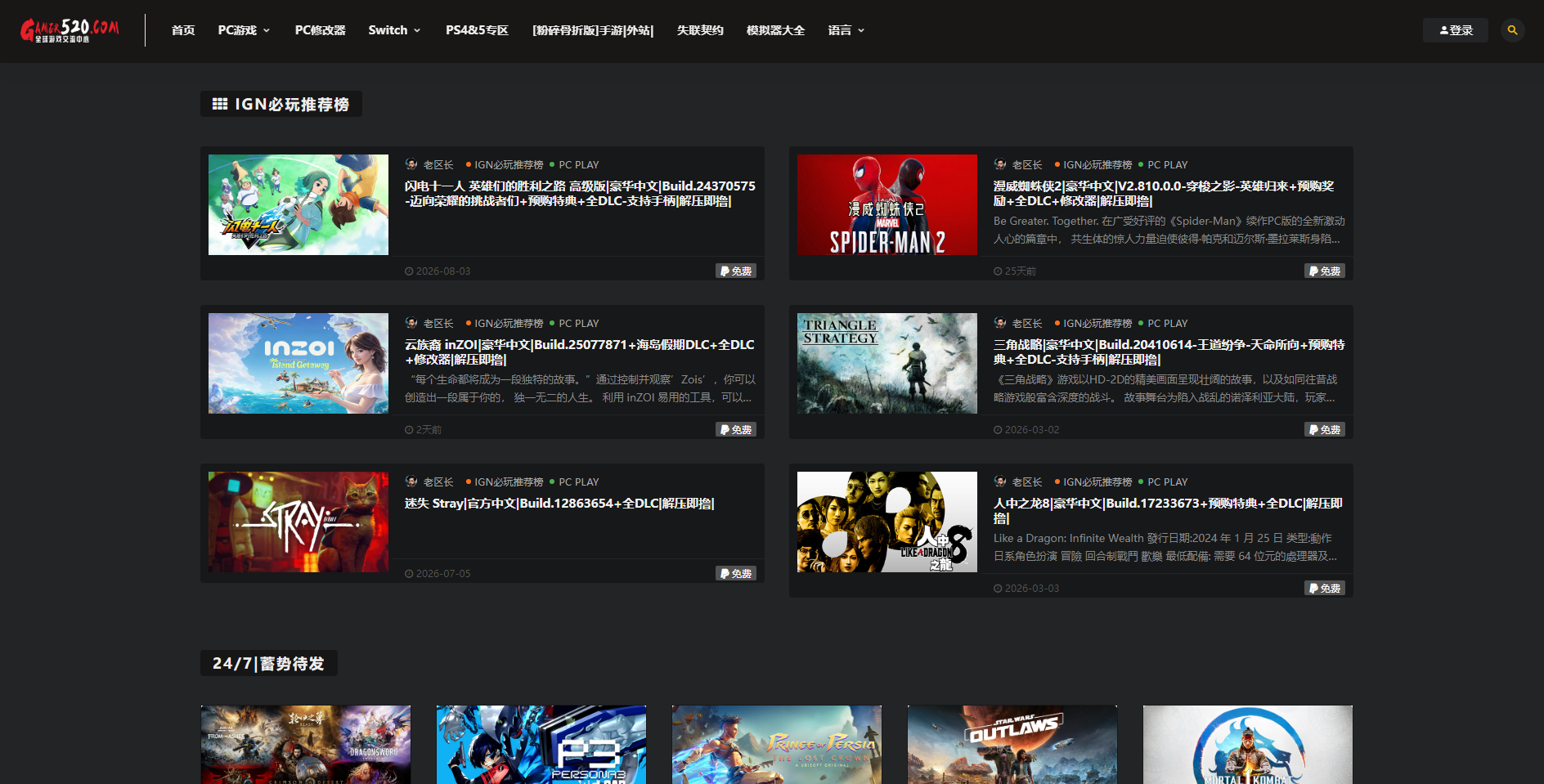Click the 2026-08-03 date on 闪电十一人 post
This screenshot has width=1544, height=784.
tap(438, 271)
